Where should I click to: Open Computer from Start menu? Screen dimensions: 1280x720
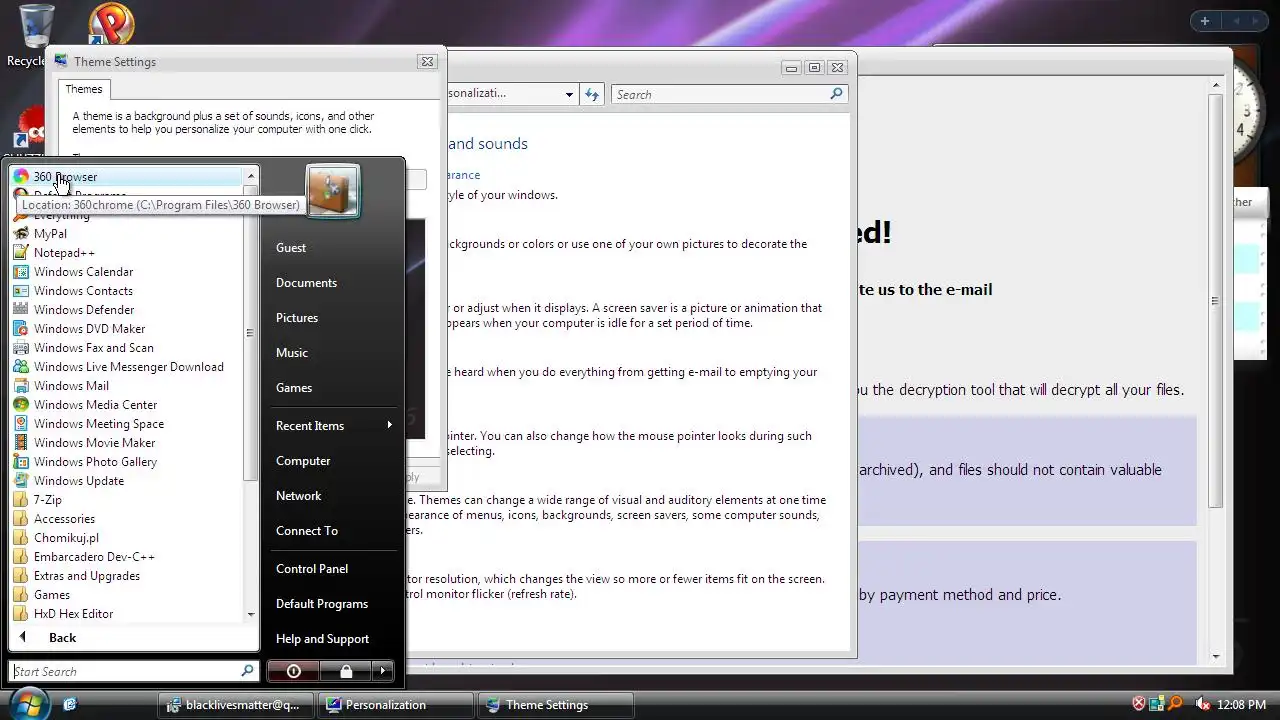(x=303, y=461)
